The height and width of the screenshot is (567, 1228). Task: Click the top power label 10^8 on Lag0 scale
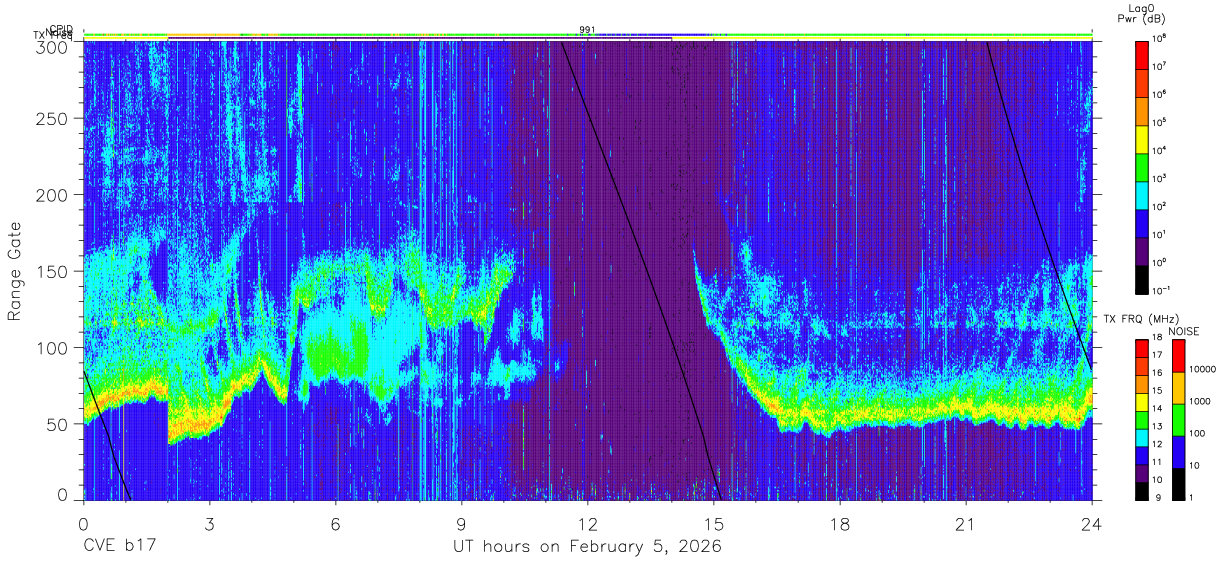point(1161,38)
